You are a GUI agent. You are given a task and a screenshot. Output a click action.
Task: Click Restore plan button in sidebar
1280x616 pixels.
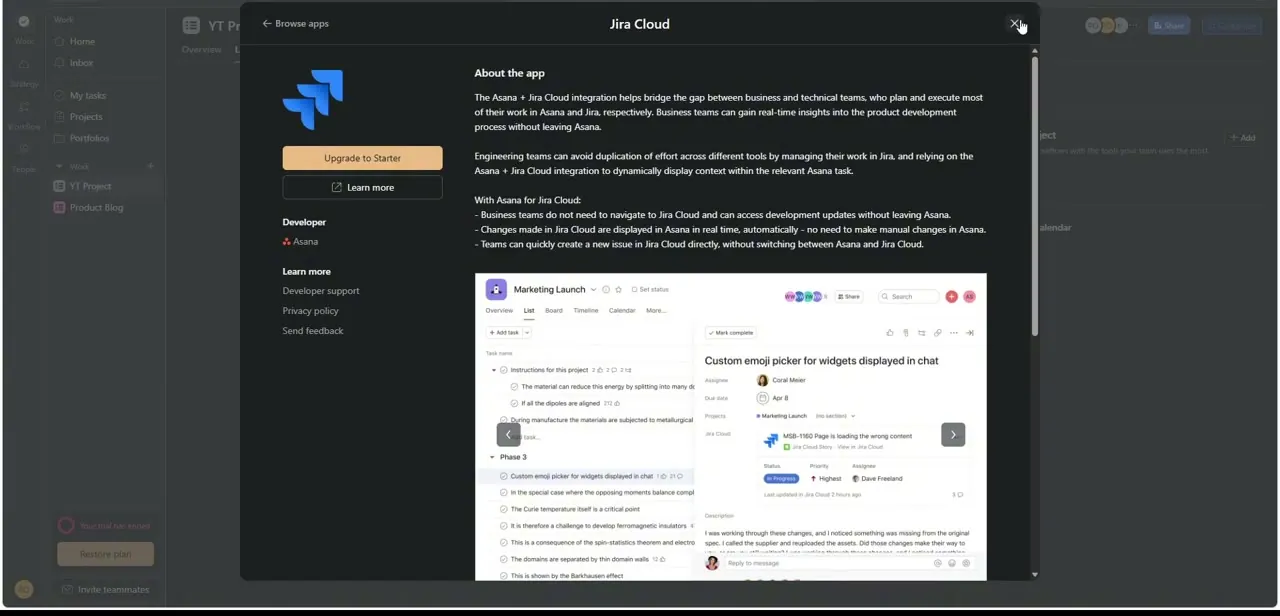coord(105,554)
